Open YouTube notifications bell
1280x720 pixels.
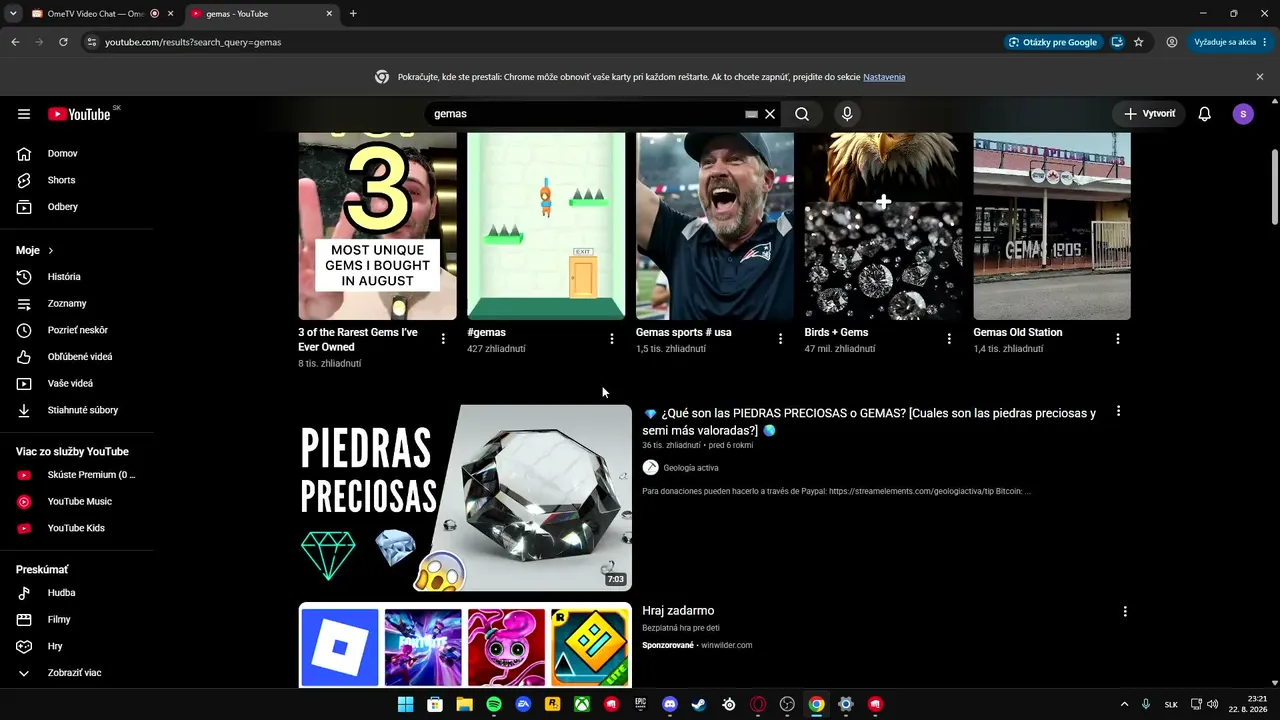coord(1205,114)
